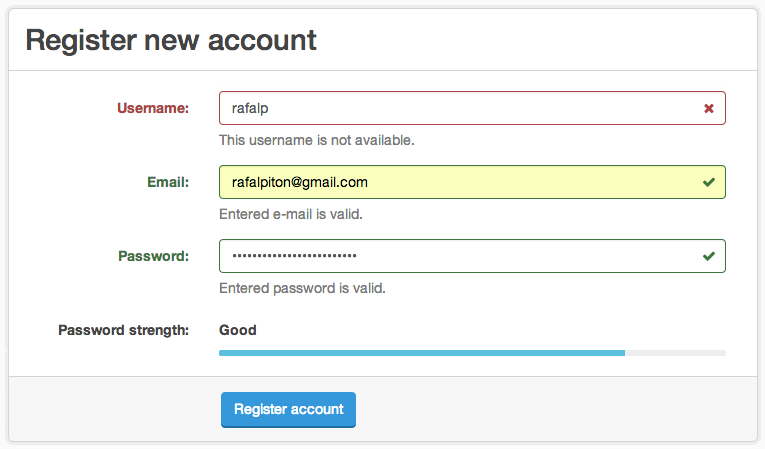Viewport: 765px width, 449px height.
Task: Click the Register new account heading
Action: point(171,40)
